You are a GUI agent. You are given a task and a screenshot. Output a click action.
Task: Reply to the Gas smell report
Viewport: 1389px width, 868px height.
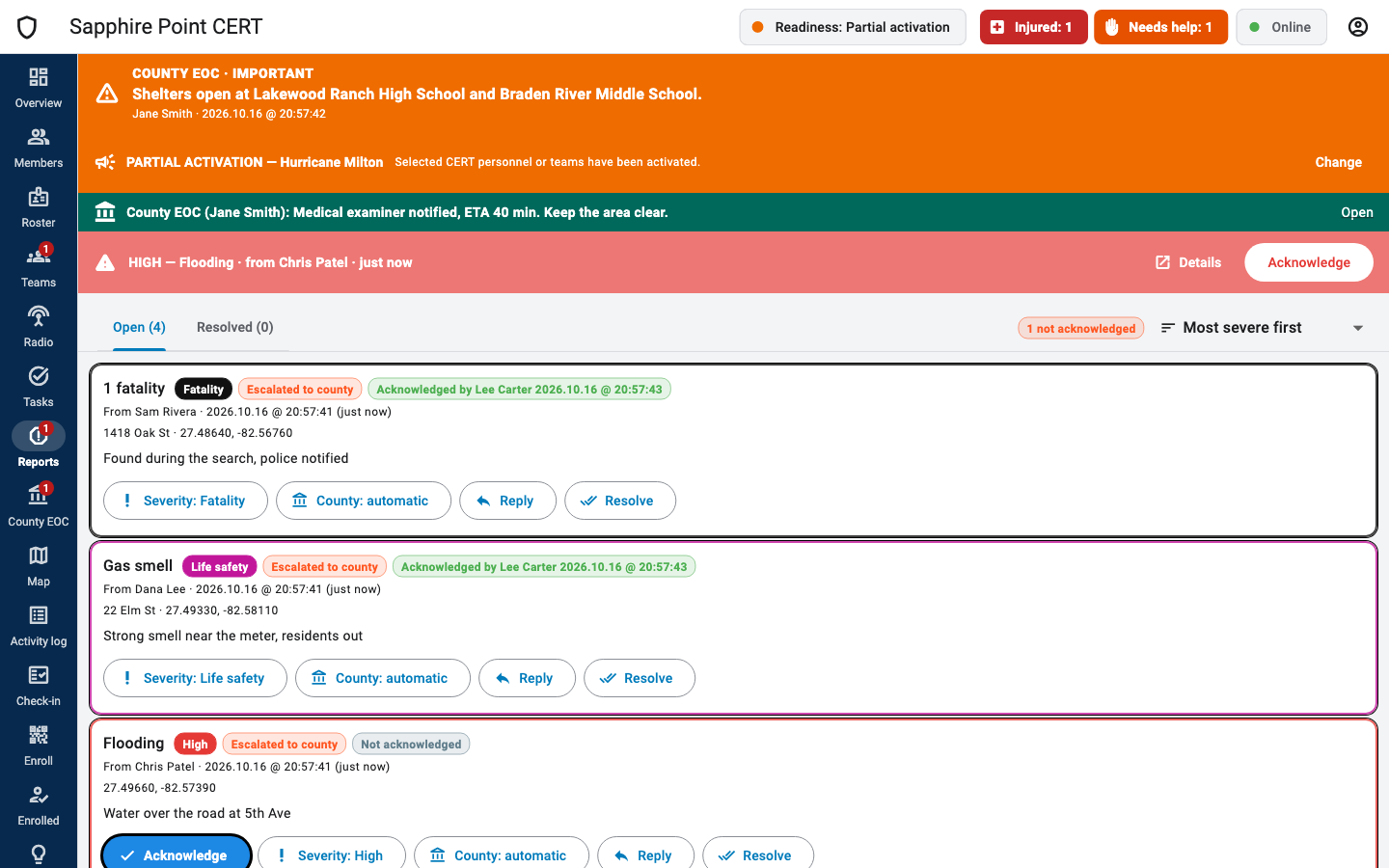click(527, 678)
